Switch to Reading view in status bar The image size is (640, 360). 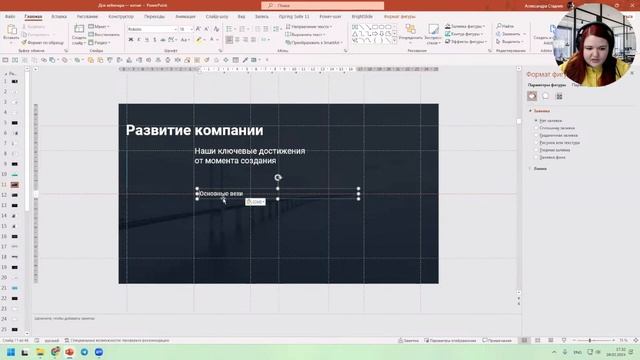[551, 340]
